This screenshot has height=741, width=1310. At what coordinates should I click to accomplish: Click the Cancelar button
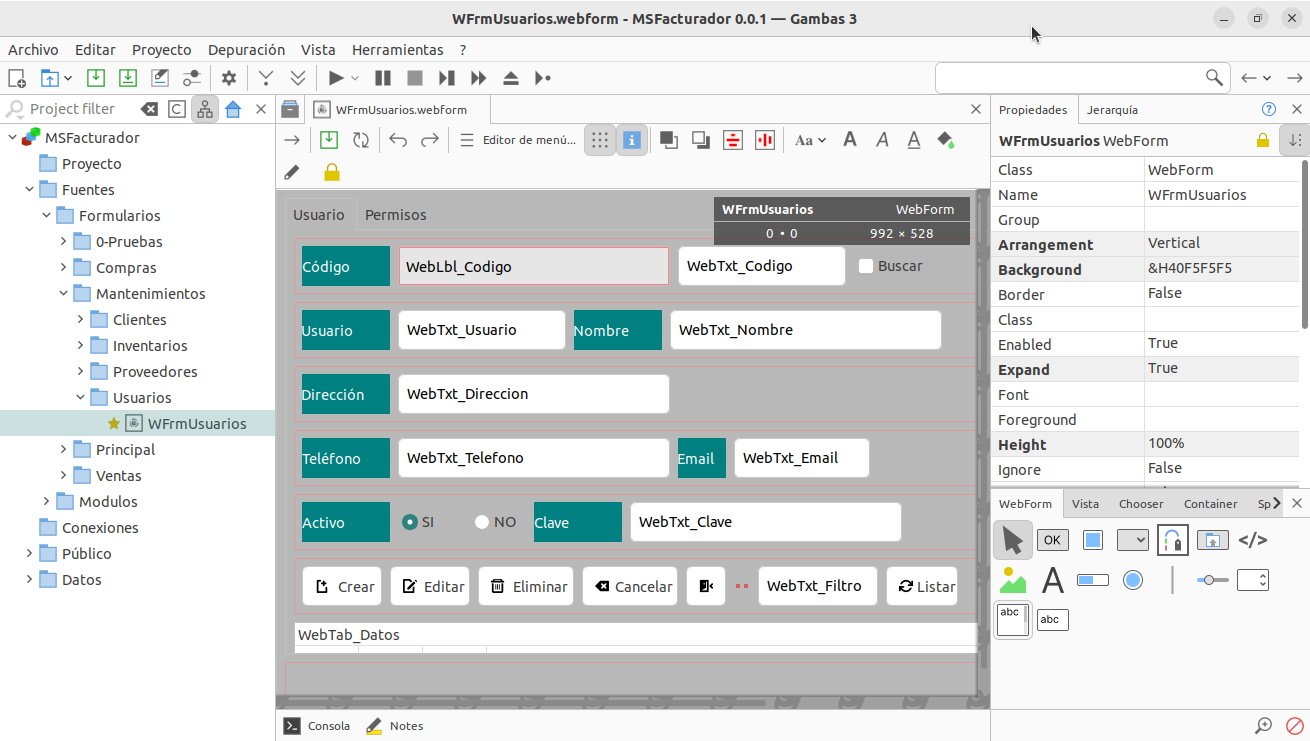coord(630,586)
